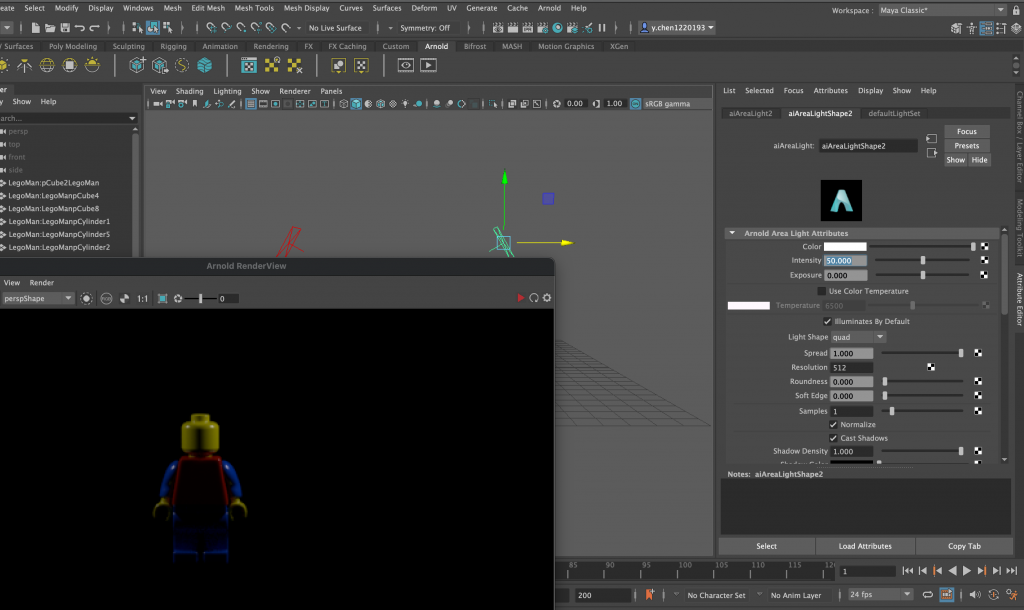This screenshot has height=610, width=1024.
Task: Click the 1:1 zoom button in RenderView
Action: pyautogui.click(x=142, y=298)
